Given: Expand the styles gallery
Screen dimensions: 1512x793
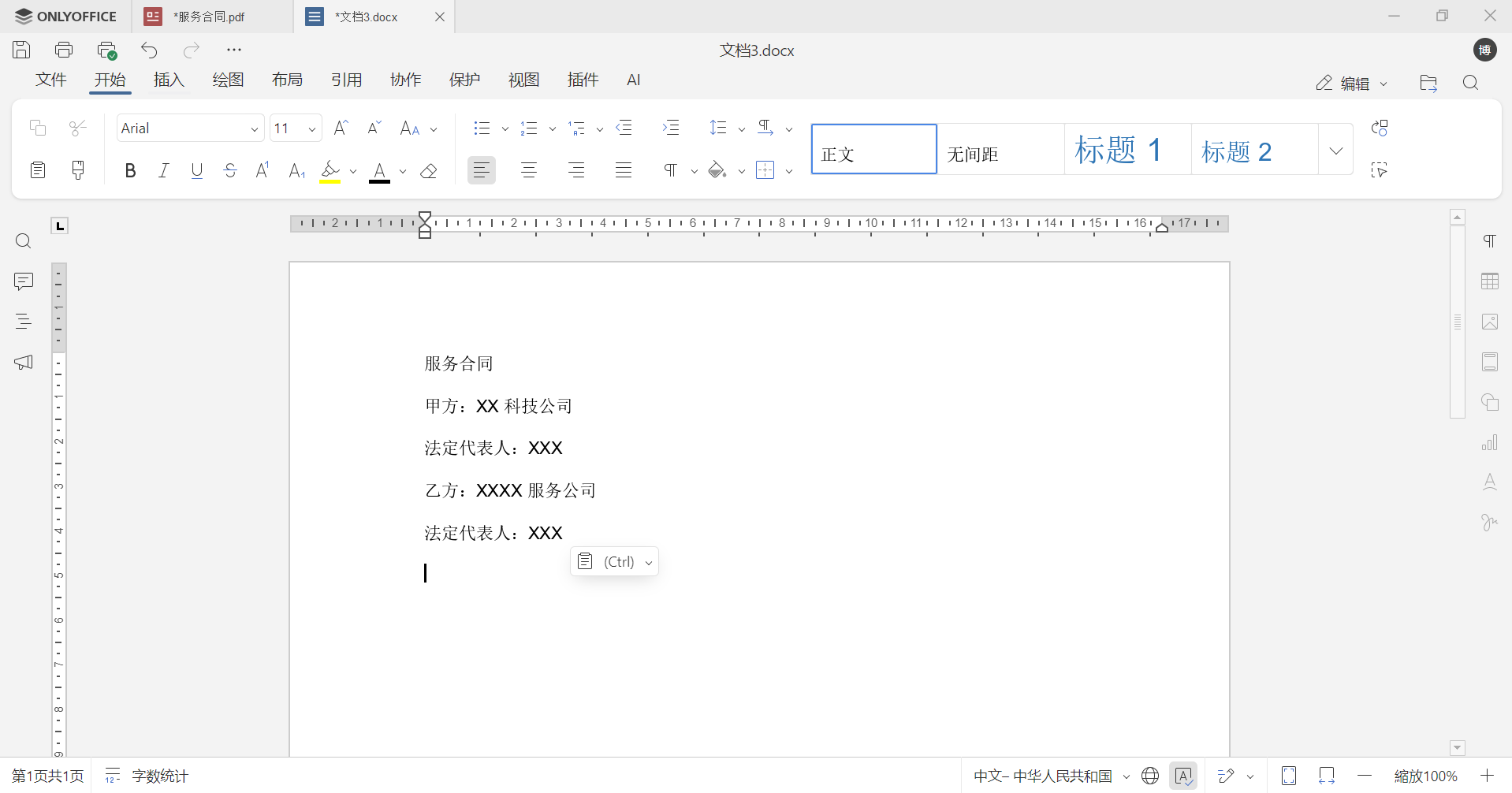Looking at the screenshot, I should coord(1335,149).
